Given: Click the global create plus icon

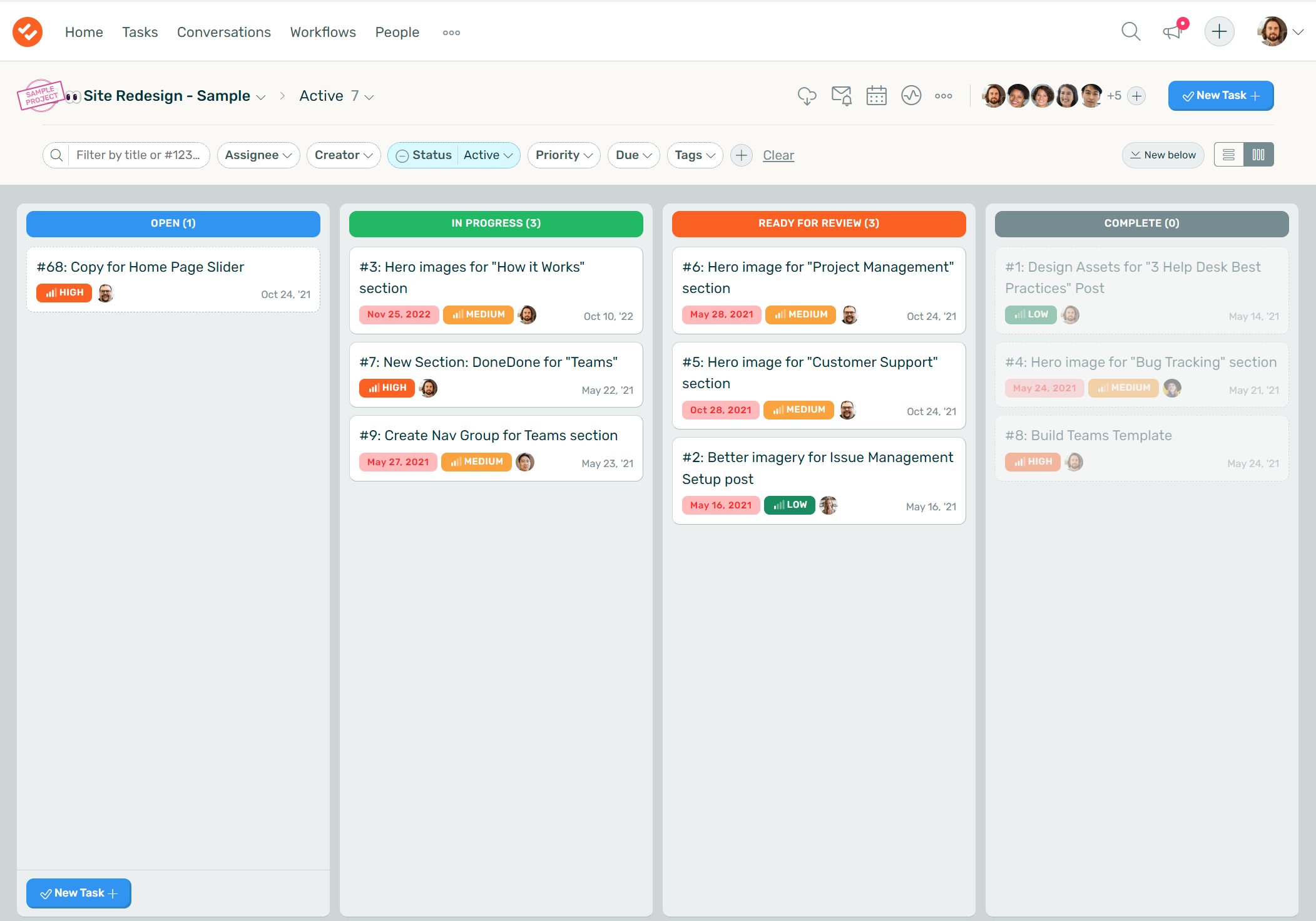Looking at the screenshot, I should 1219,31.
